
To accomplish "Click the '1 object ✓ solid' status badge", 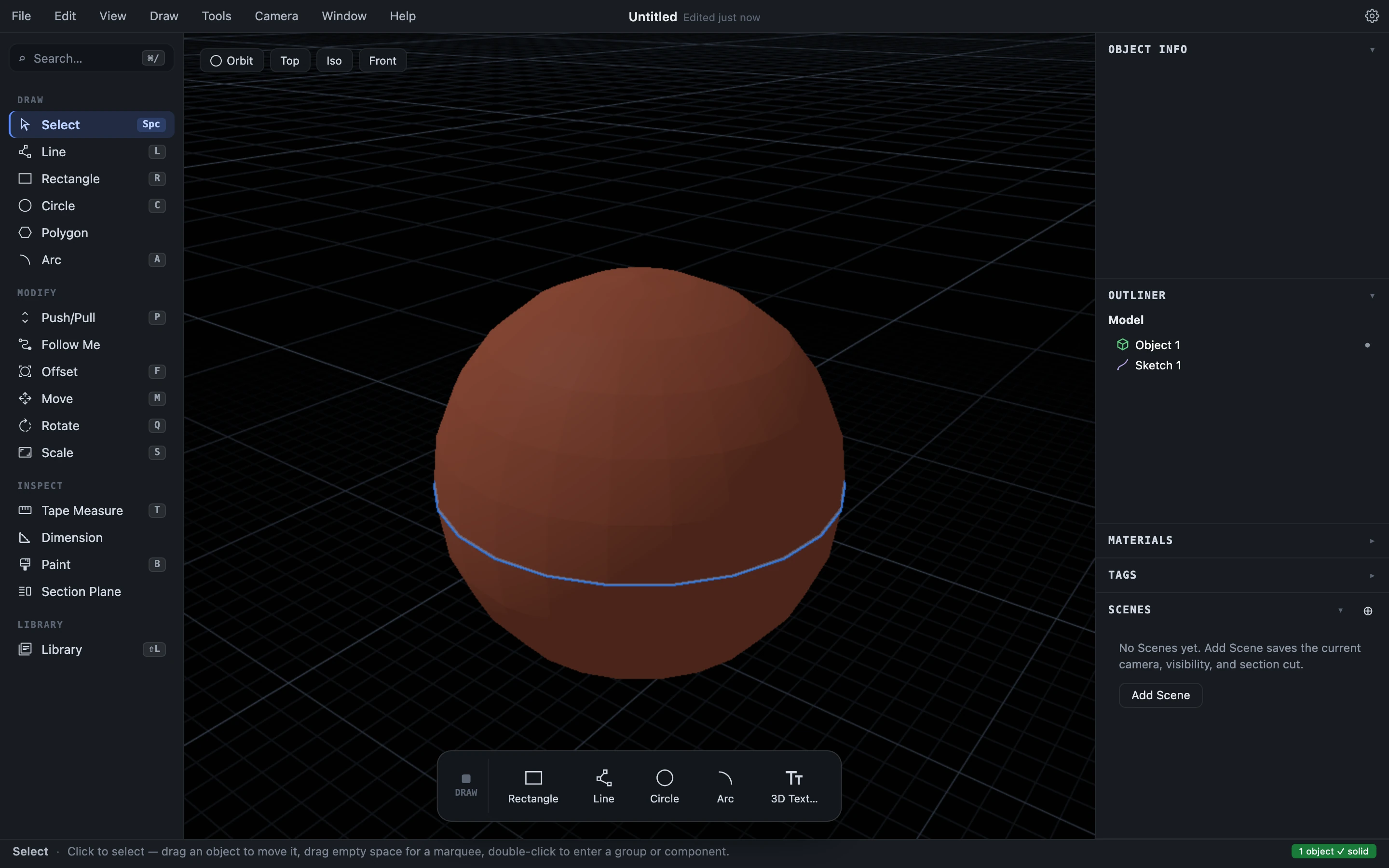I will point(1334,851).
